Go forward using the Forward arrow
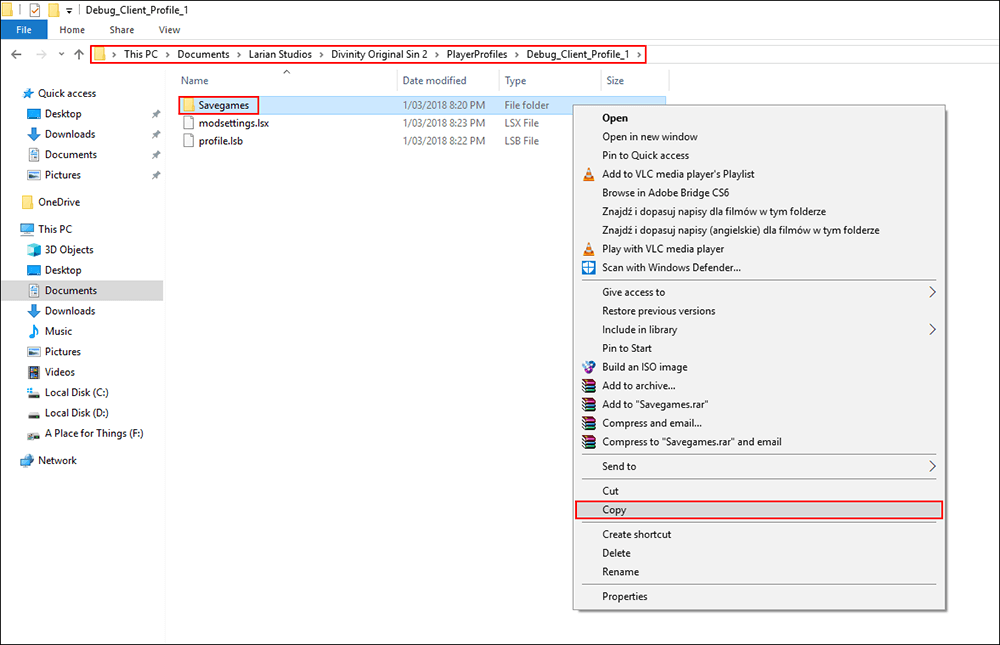 point(41,54)
